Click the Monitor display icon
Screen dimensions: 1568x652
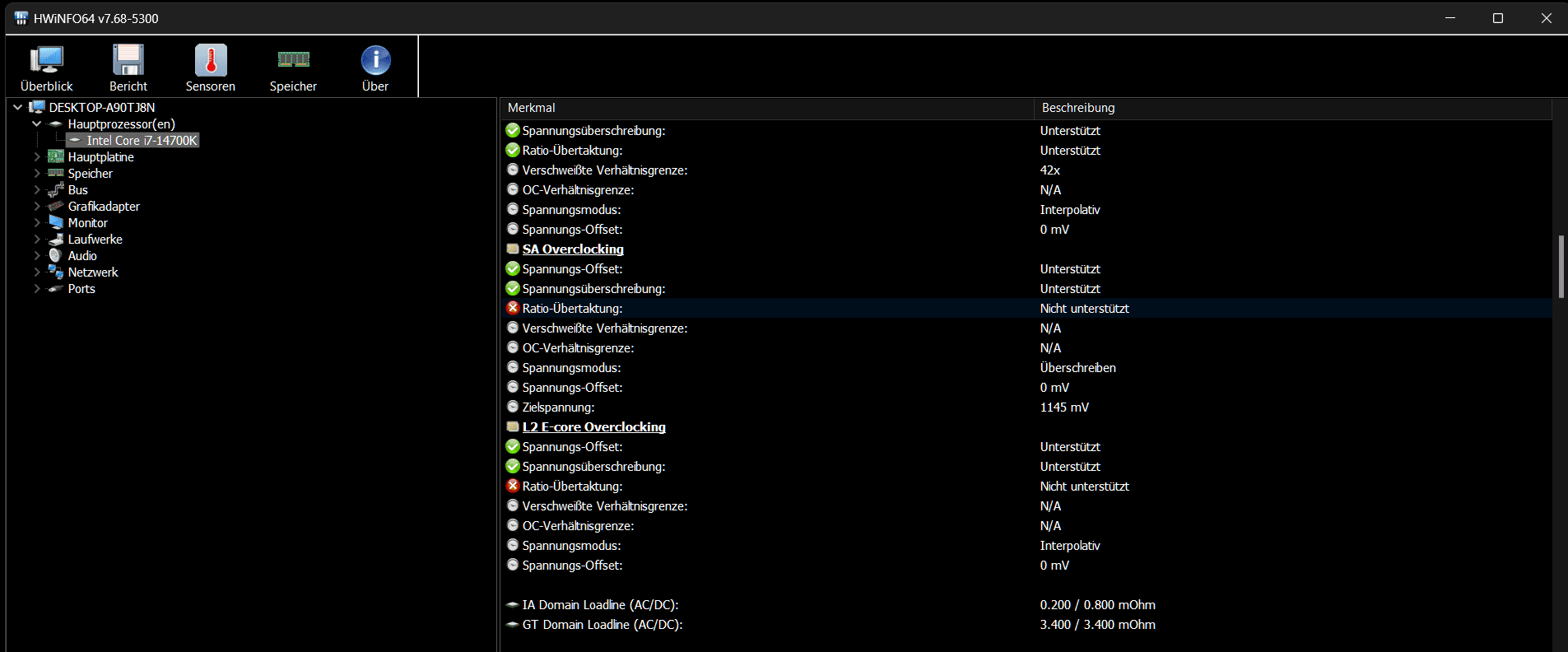pyautogui.click(x=56, y=222)
